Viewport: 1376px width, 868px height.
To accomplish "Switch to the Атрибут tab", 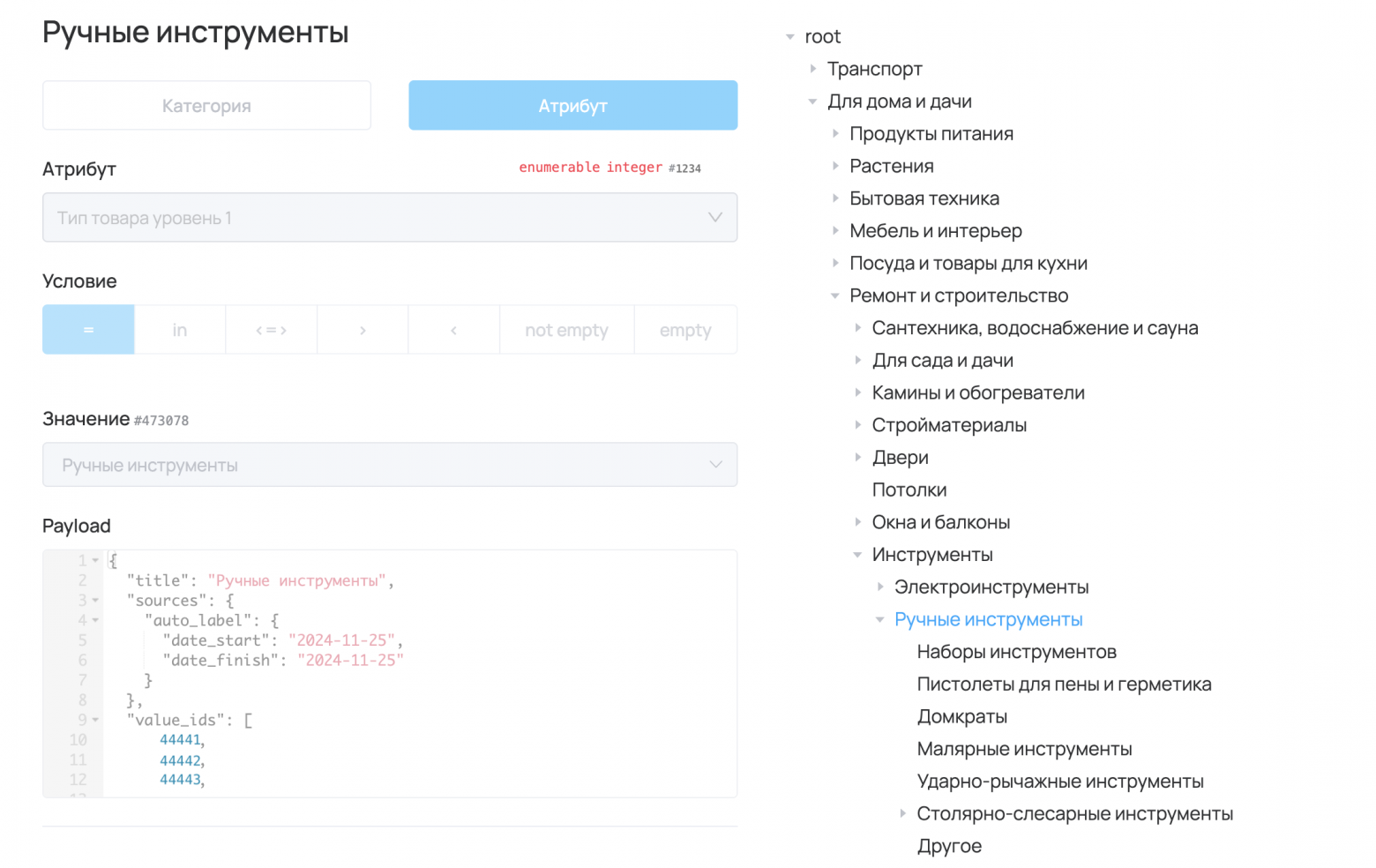I will click(x=572, y=105).
